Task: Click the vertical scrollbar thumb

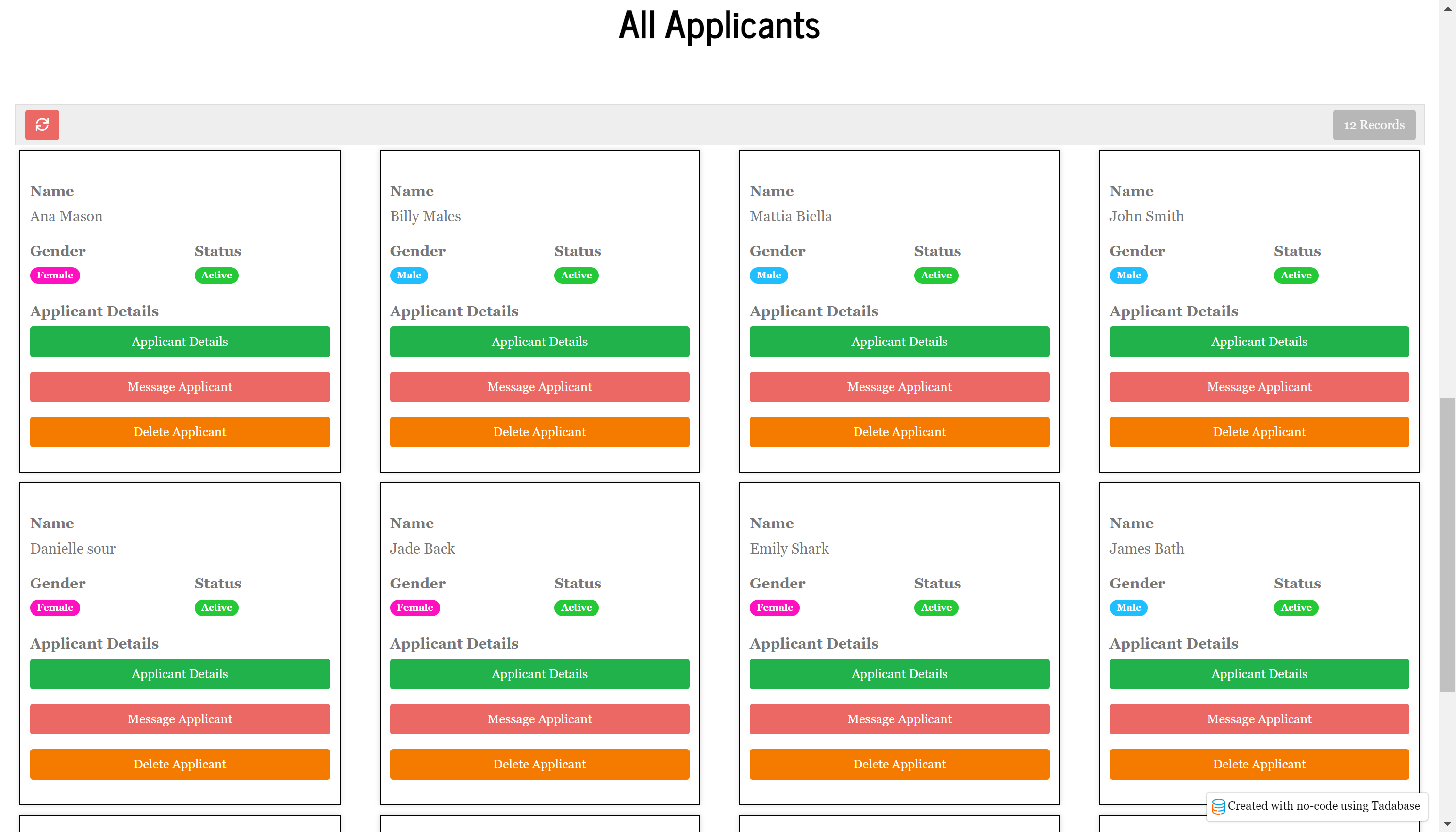Action: coord(1447,546)
